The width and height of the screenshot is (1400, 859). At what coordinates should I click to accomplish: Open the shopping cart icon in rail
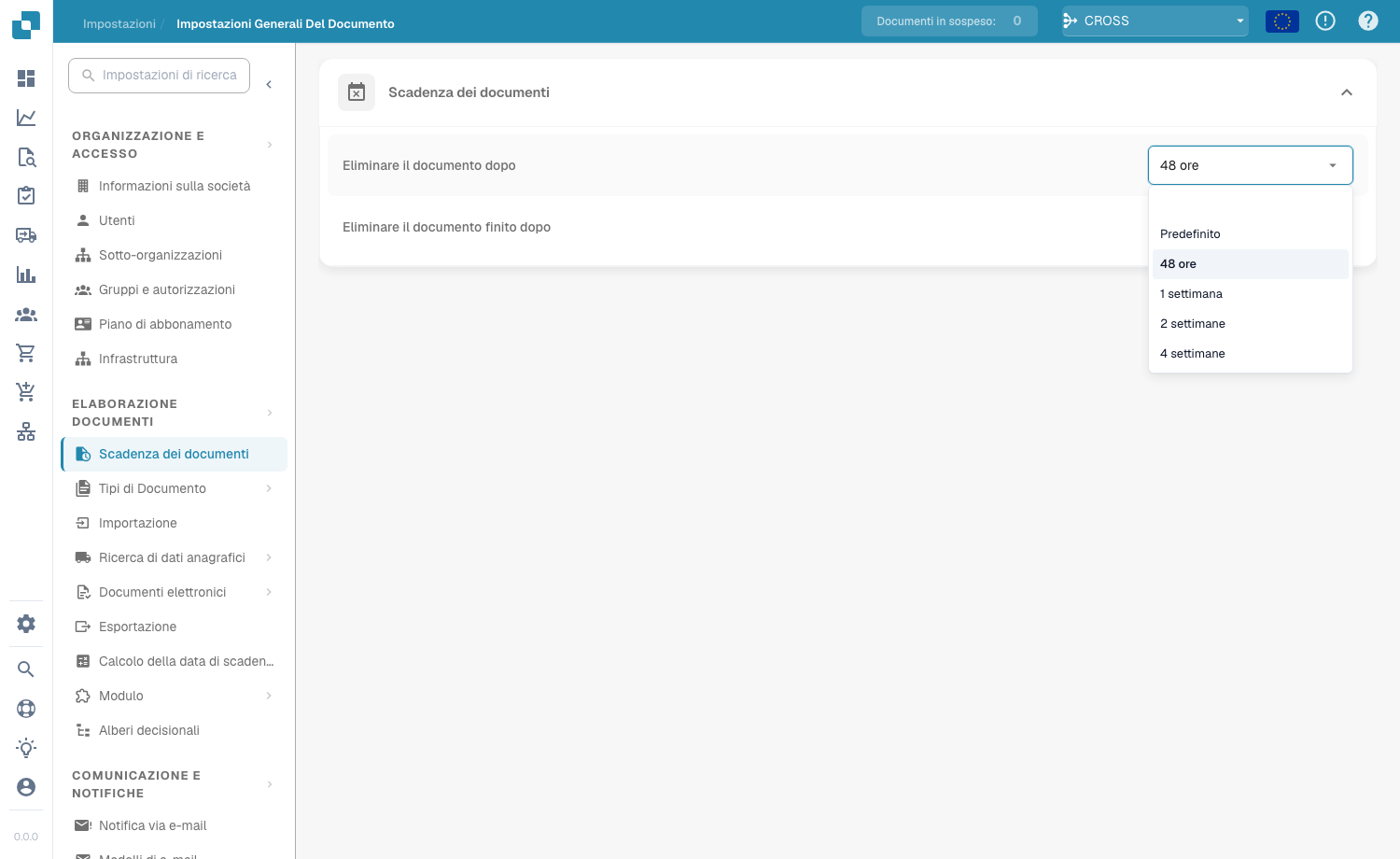(26, 353)
